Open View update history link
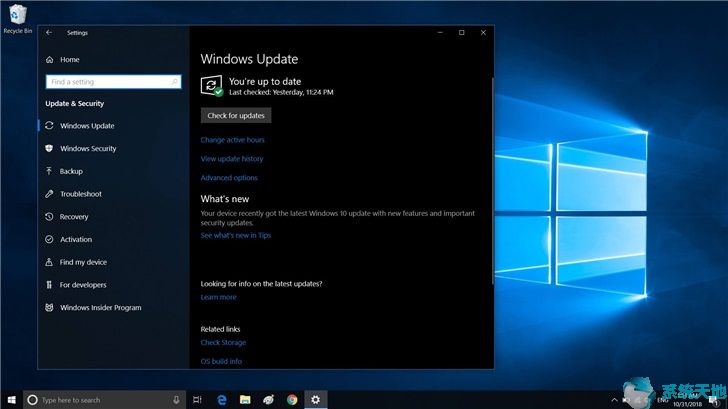The width and height of the screenshot is (728, 409). (x=232, y=159)
